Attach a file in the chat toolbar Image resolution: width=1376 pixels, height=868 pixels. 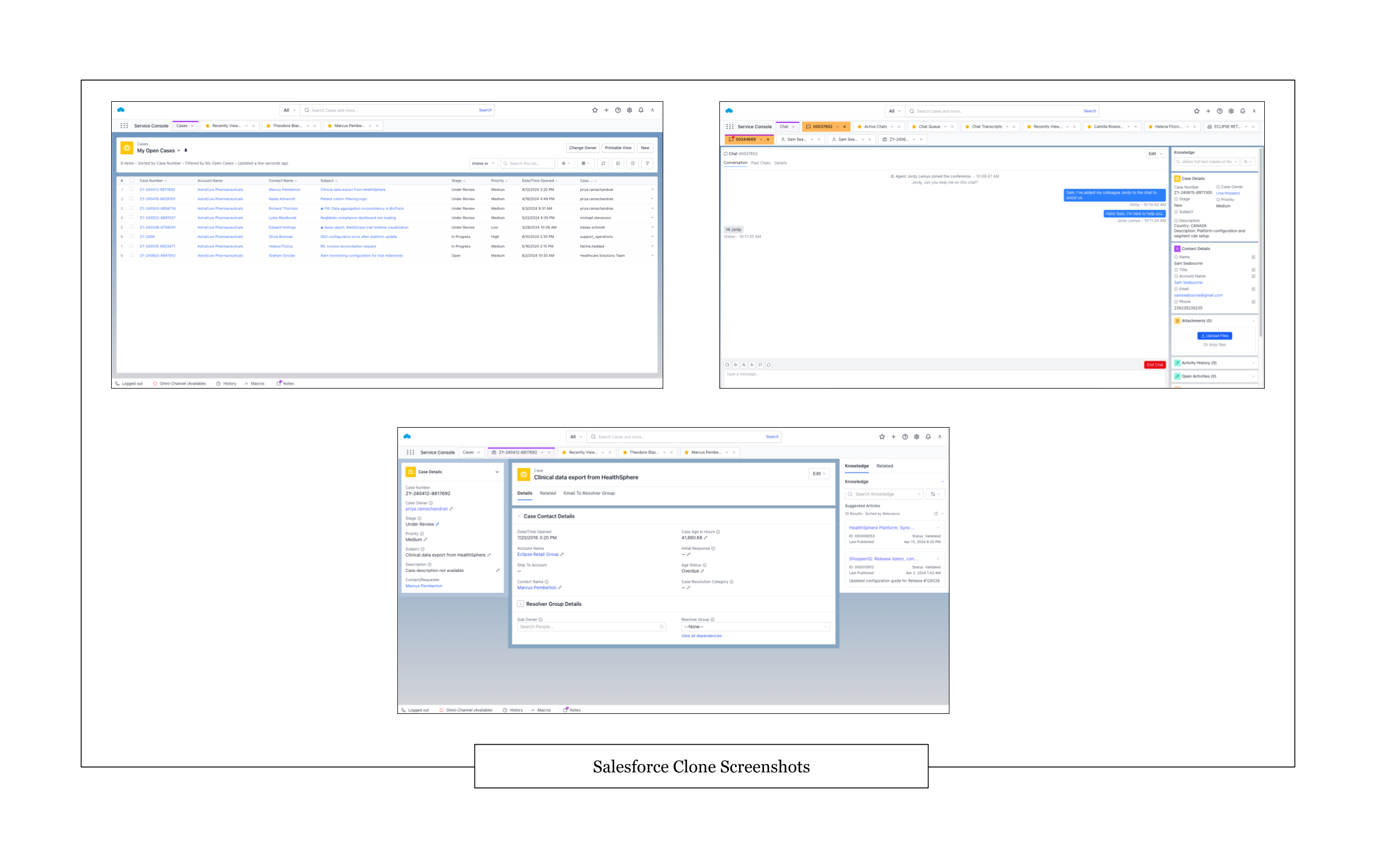point(727,364)
